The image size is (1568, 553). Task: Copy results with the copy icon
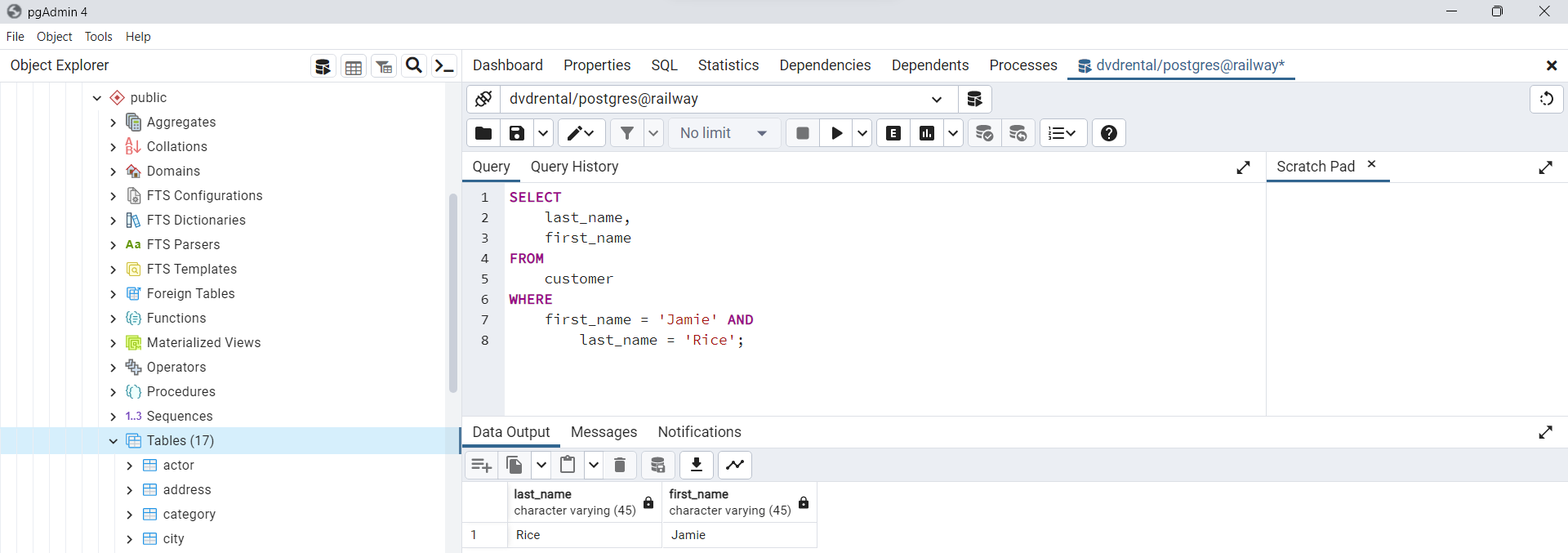coord(514,465)
